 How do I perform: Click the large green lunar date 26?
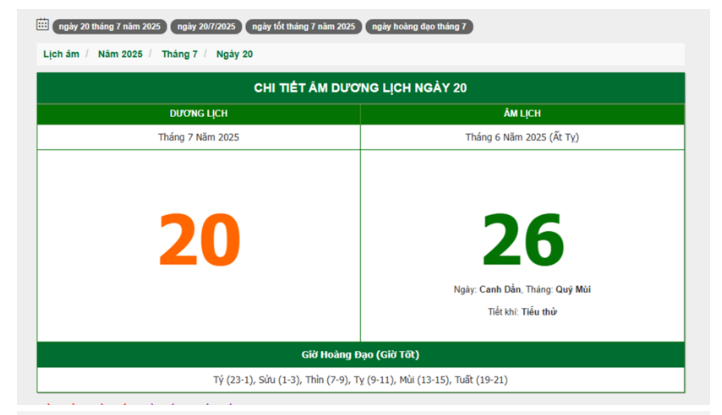pyautogui.click(x=523, y=241)
